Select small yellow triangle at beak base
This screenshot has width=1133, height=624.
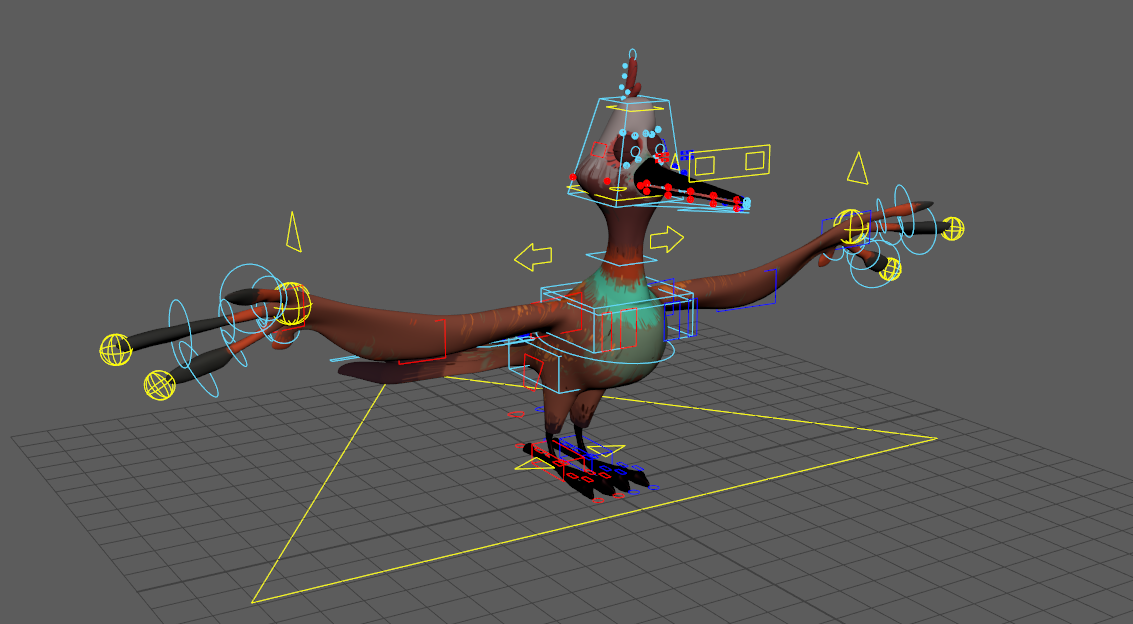coord(676,161)
